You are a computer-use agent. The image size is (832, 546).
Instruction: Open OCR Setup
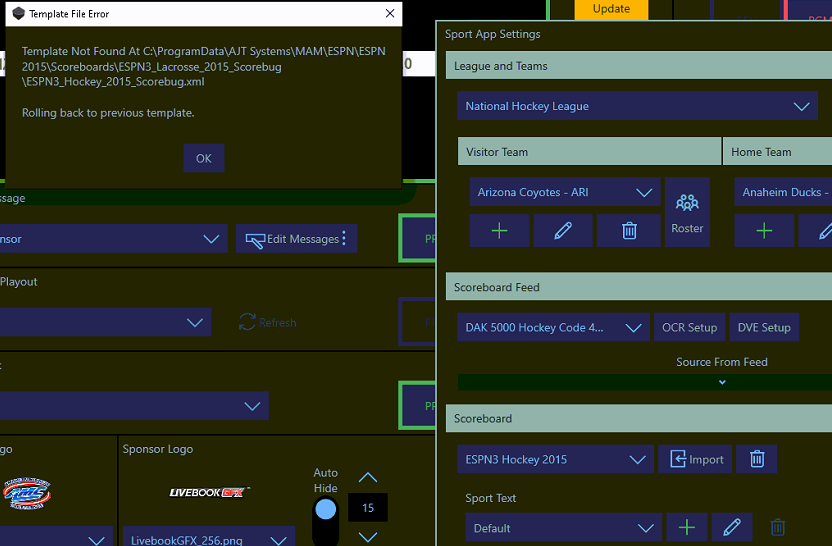pyautogui.click(x=689, y=327)
